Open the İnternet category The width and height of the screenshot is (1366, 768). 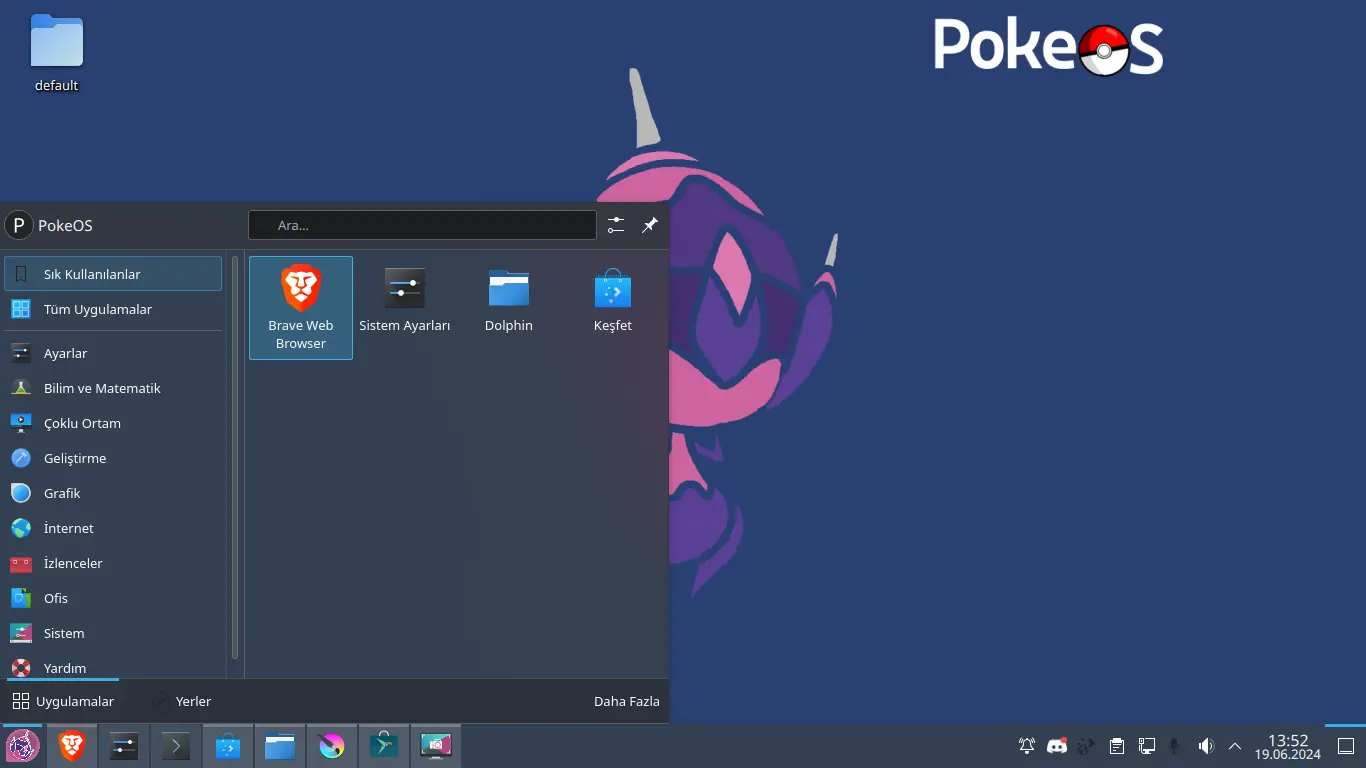pos(113,528)
